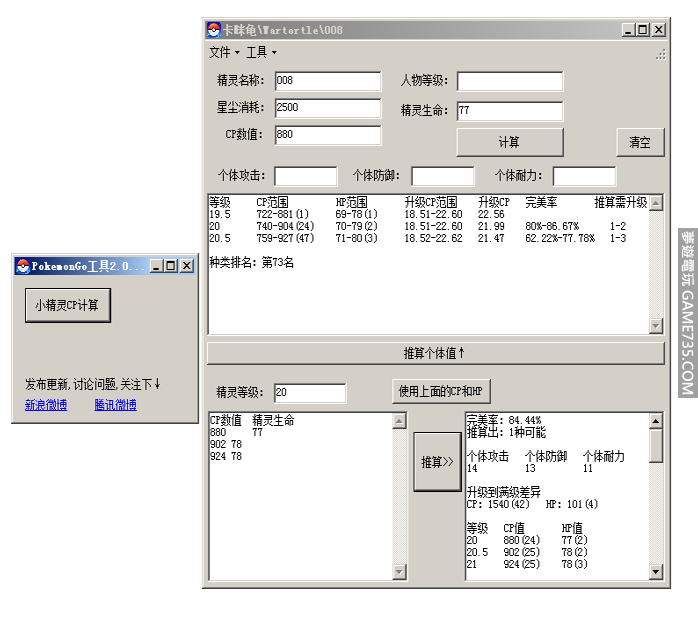Click the 精灵生命 field showing 77
The width and height of the screenshot is (698, 627).
click(510, 111)
